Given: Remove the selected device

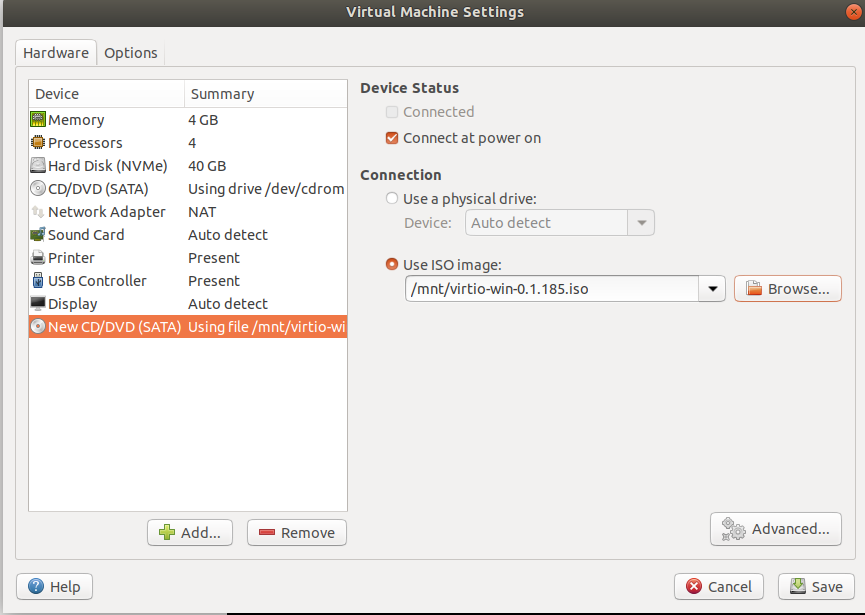Looking at the screenshot, I should pyautogui.click(x=297, y=533).
